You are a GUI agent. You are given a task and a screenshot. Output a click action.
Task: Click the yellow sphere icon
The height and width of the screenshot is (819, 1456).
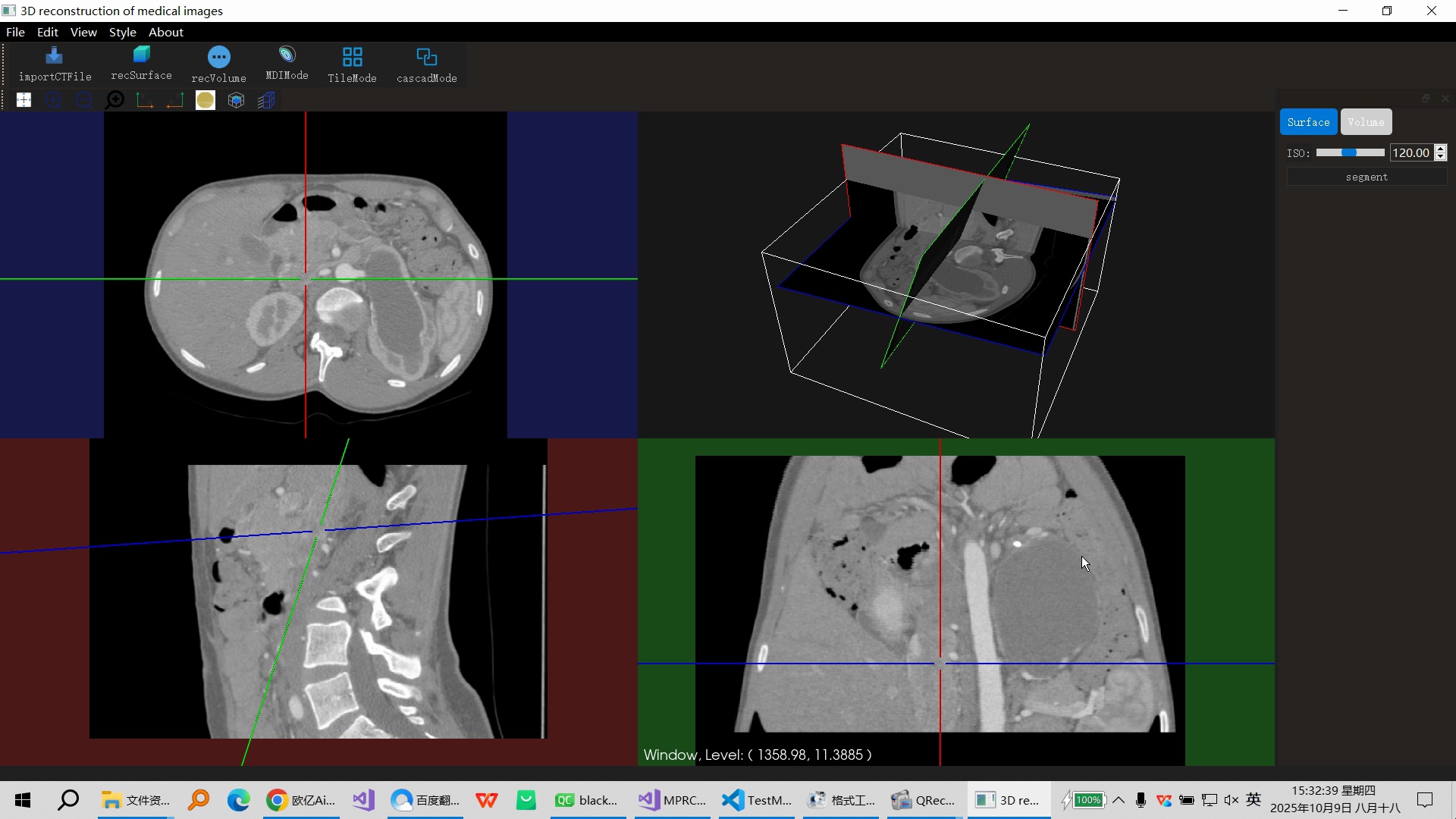[206, 100]
